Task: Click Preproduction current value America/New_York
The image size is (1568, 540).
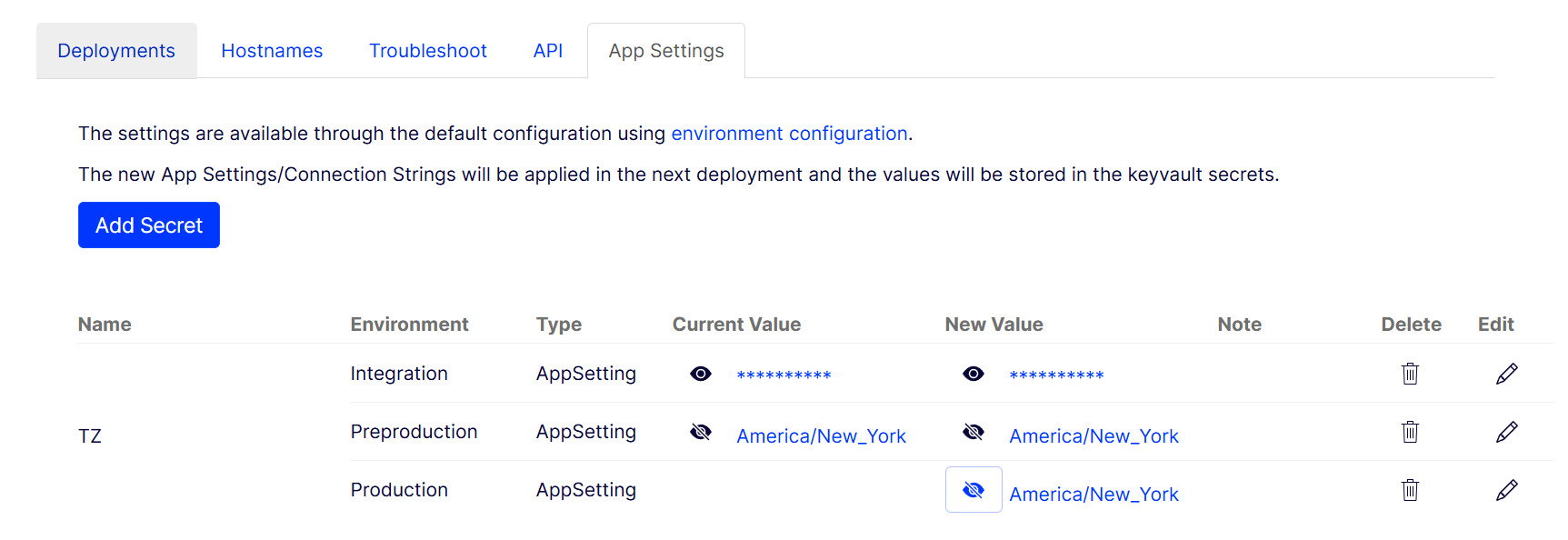Action: coord(821,436)
